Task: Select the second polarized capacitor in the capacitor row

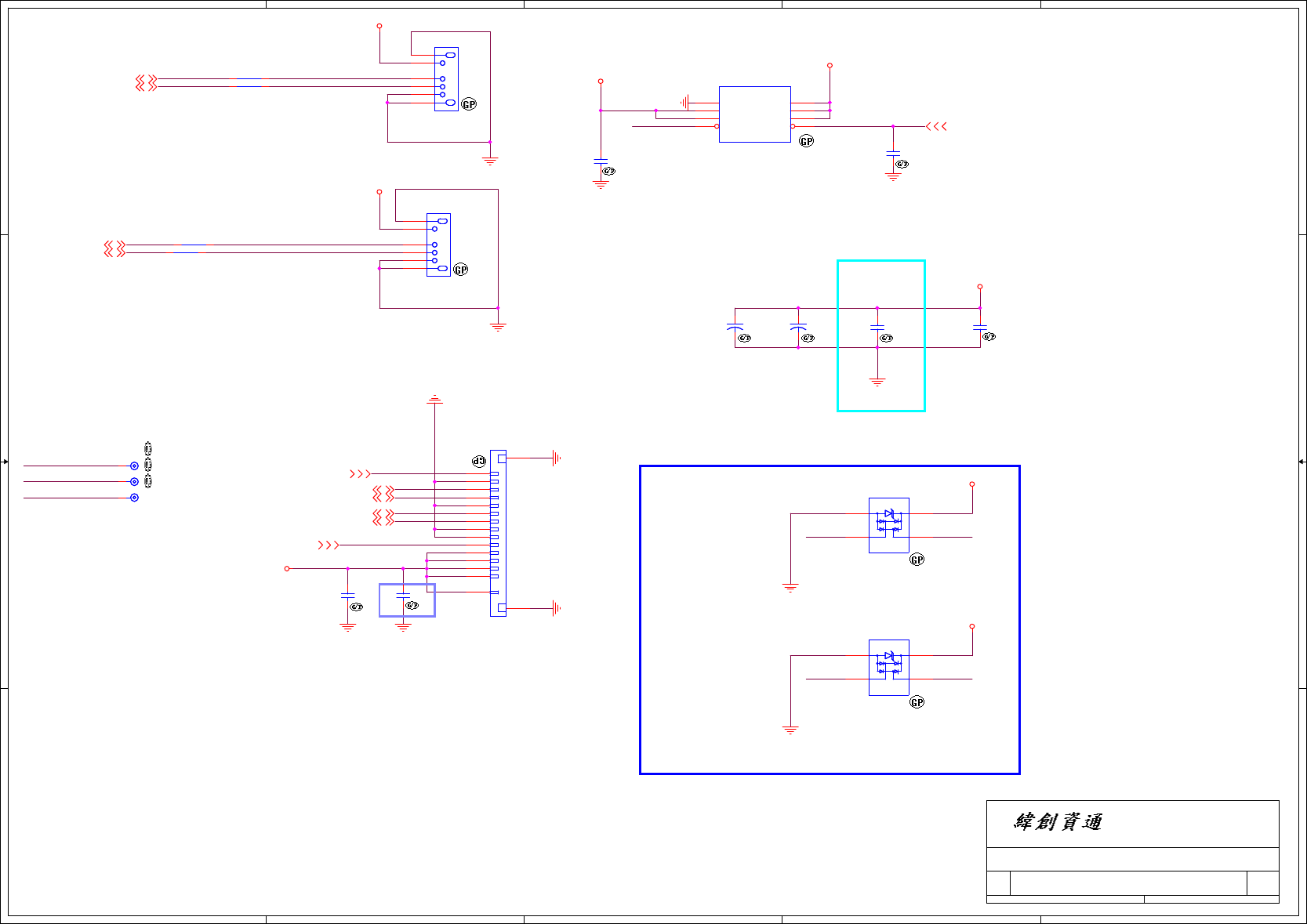Action: (x=798, y=328)
